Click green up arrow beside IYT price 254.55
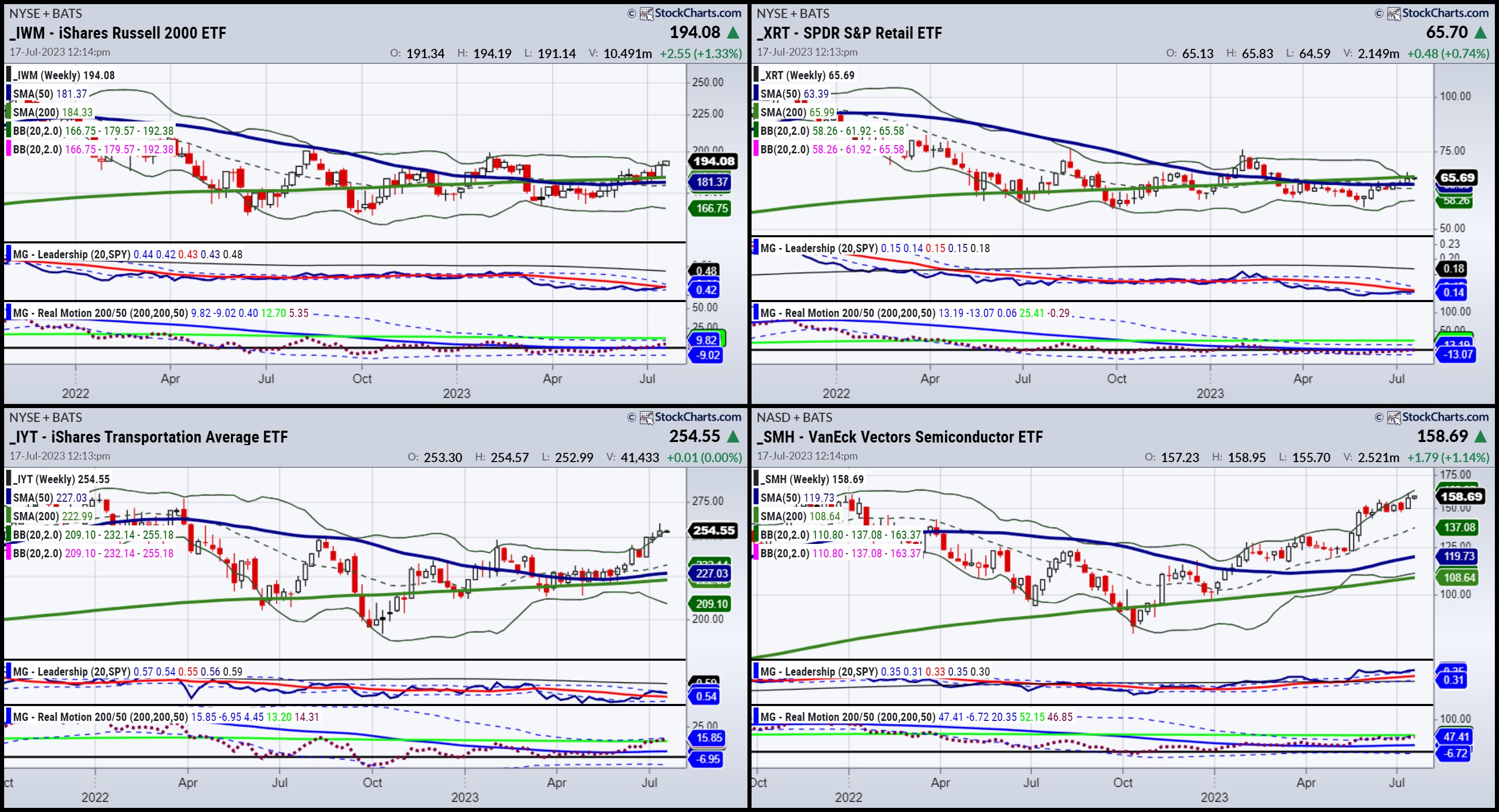The width and height of the screenshot is (1499, 812). tap(734, 437)
